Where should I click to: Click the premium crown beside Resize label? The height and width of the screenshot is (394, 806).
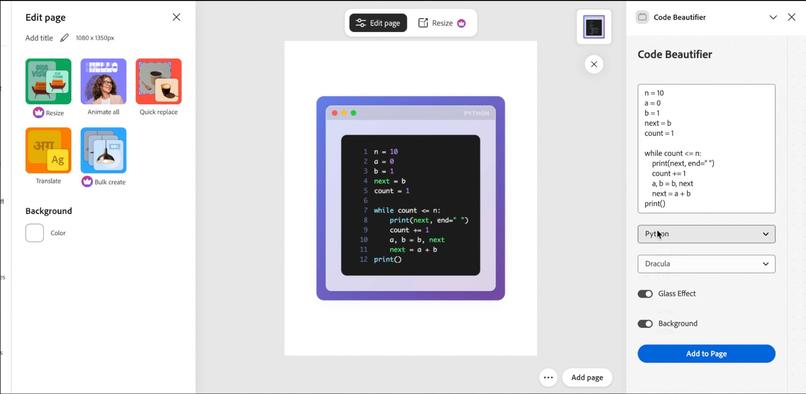38,113
